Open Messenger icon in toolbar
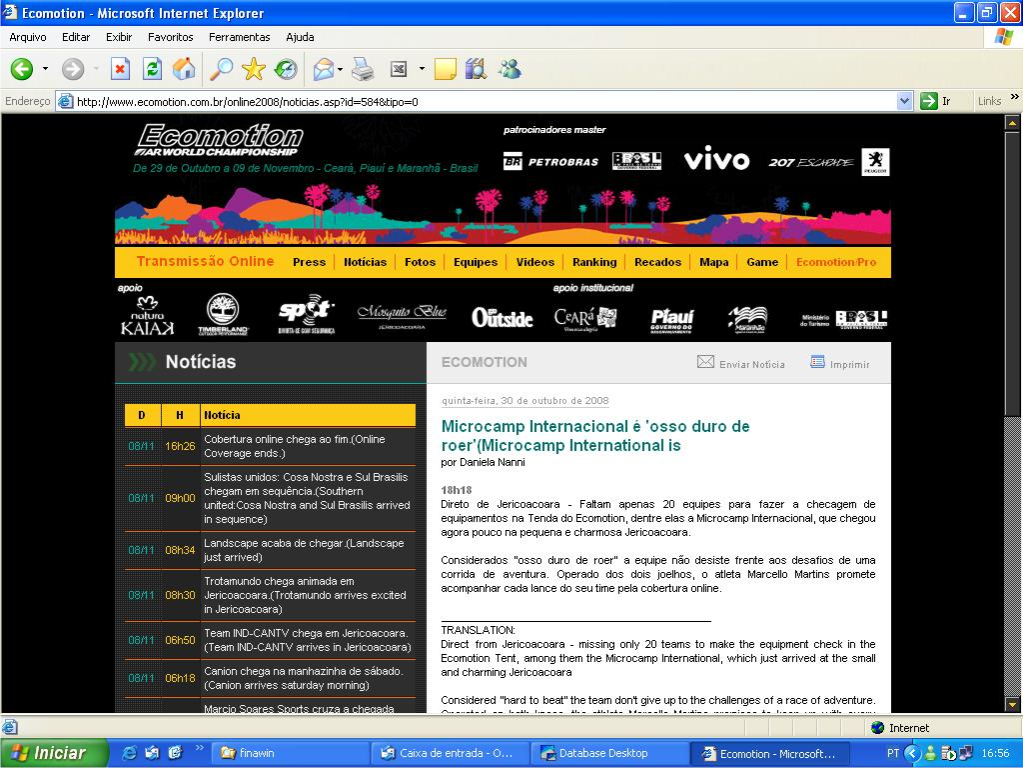The height and width of the screenshot is (768, 1023). (510, 69)
